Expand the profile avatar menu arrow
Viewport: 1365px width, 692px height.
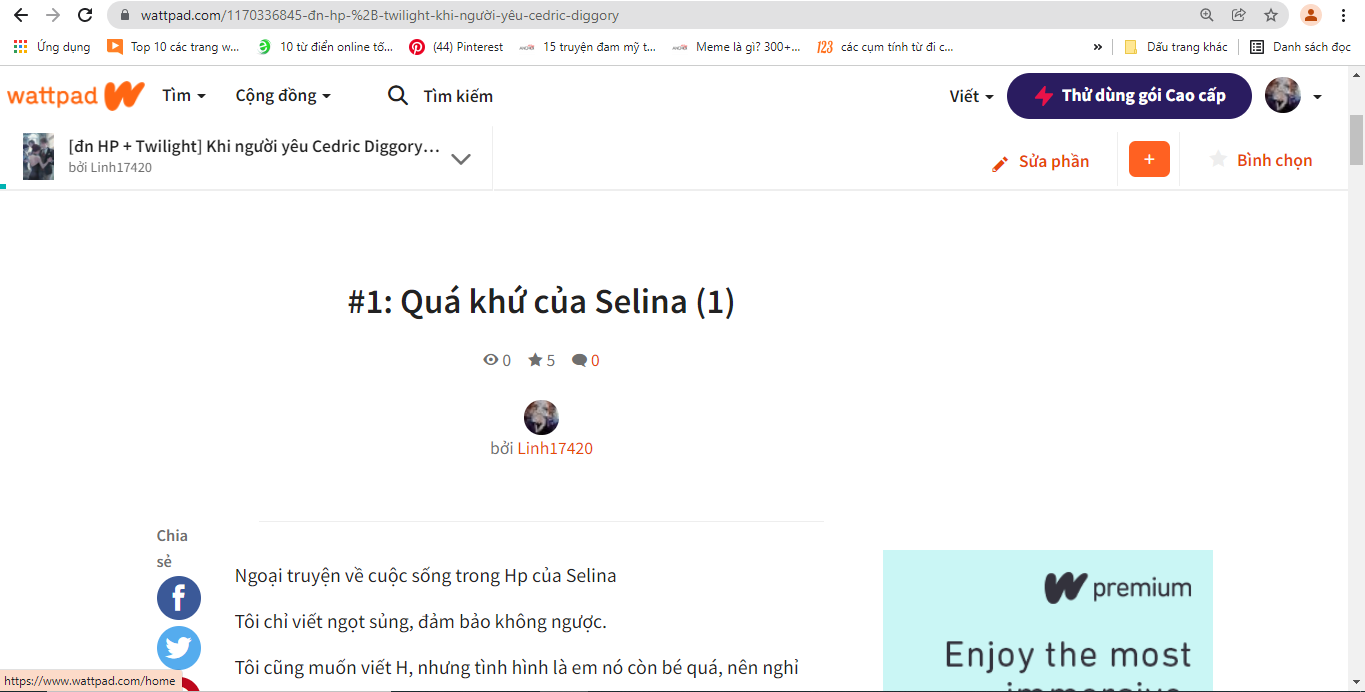pyautogui.click(x=1317, y=97)
